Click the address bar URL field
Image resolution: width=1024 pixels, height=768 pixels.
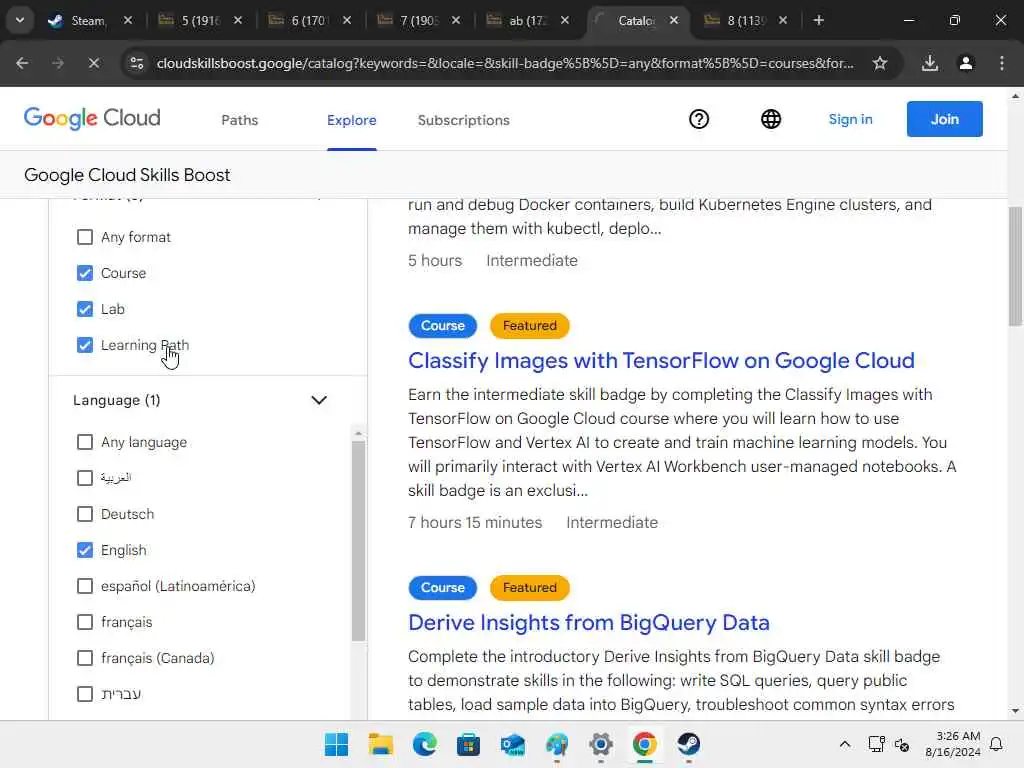pos(504,63)
